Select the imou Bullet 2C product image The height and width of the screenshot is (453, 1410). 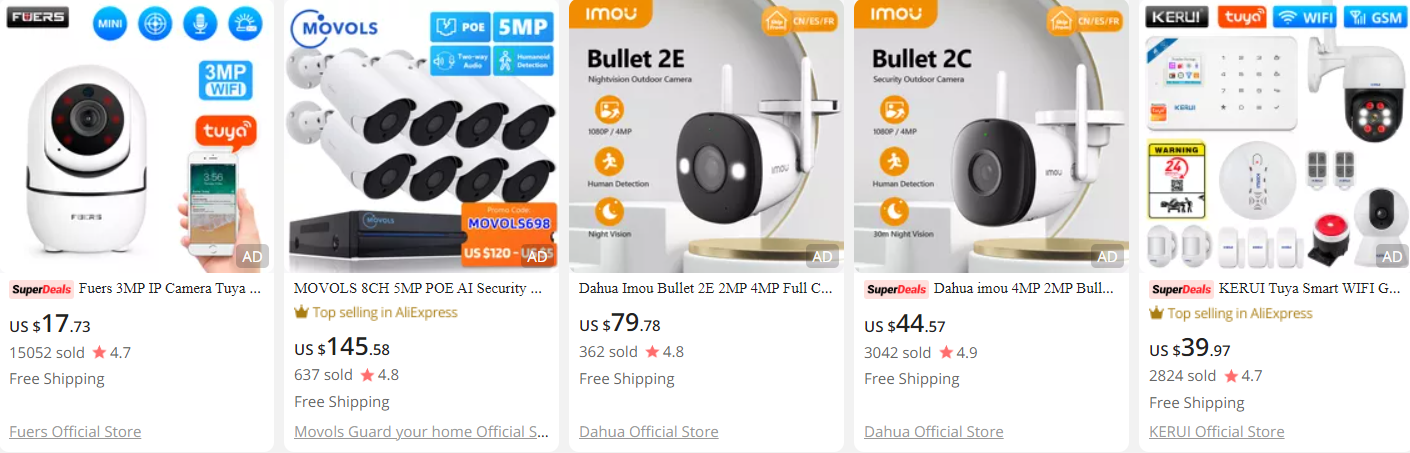(991, 136)
